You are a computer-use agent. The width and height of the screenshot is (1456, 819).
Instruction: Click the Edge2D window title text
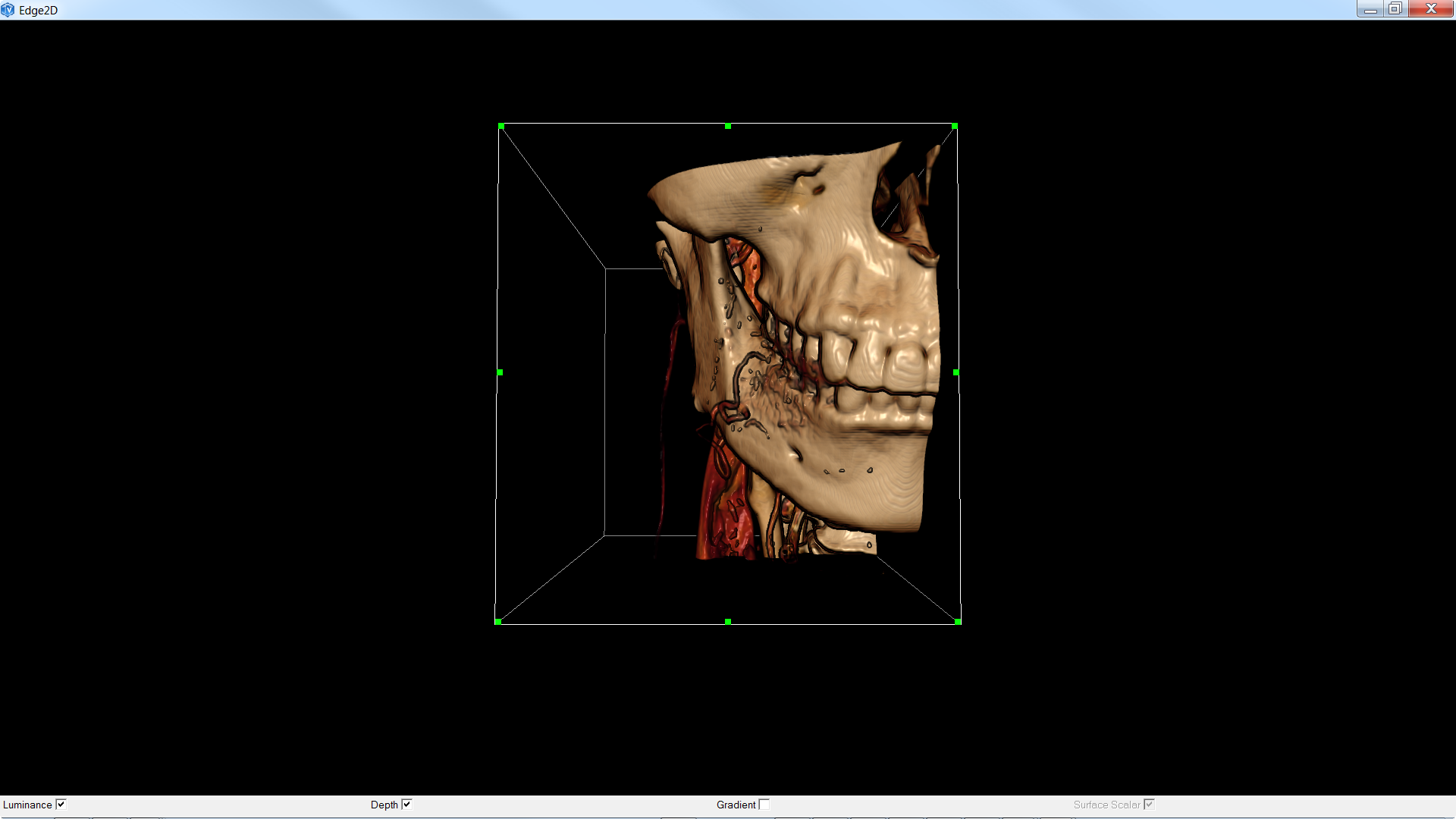[x=38, y=10]
